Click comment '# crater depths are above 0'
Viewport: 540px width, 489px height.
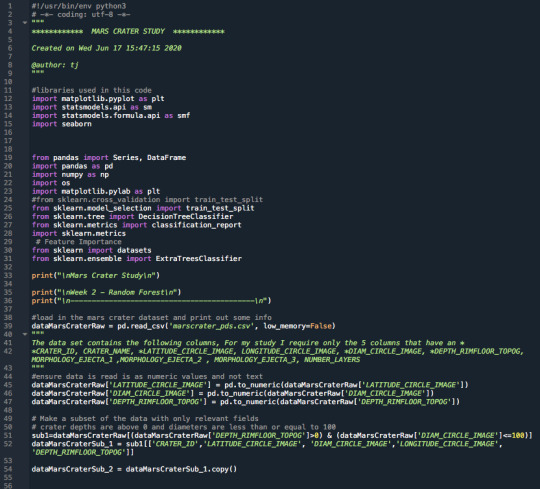tap(184, 427)
